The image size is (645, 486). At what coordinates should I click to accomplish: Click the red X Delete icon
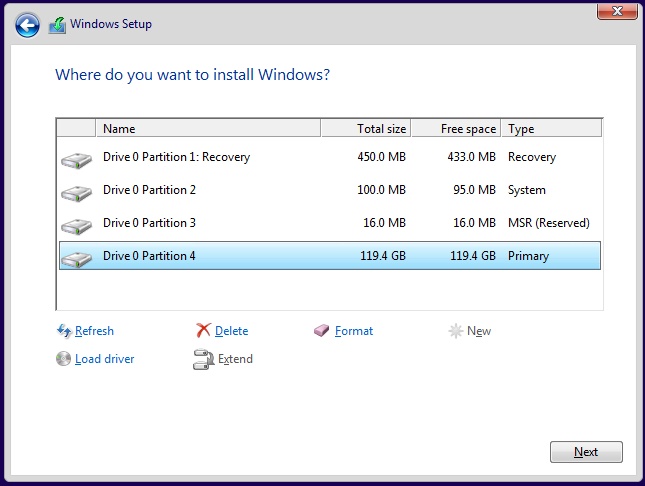click(x=203, y=330)
